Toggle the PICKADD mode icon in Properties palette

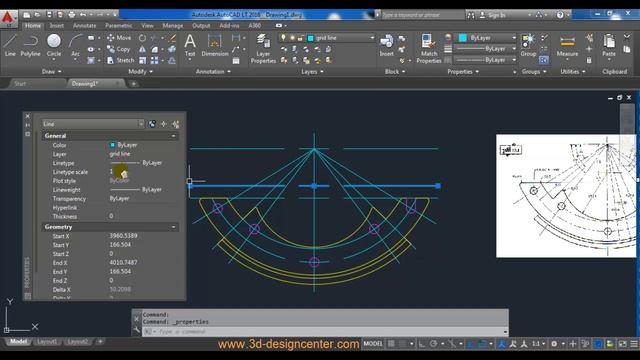point(152,124)
